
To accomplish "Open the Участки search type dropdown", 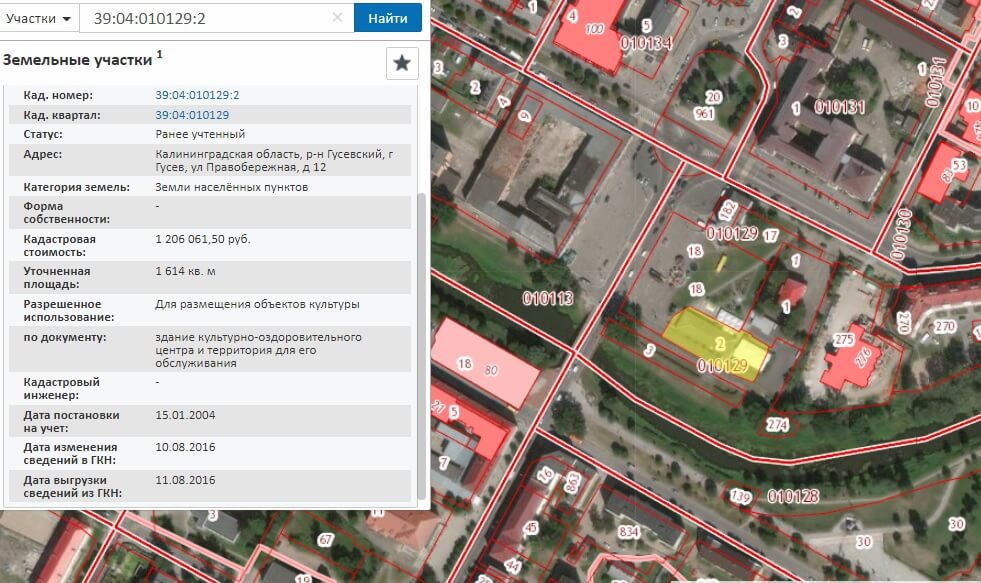I will (39, 18).
